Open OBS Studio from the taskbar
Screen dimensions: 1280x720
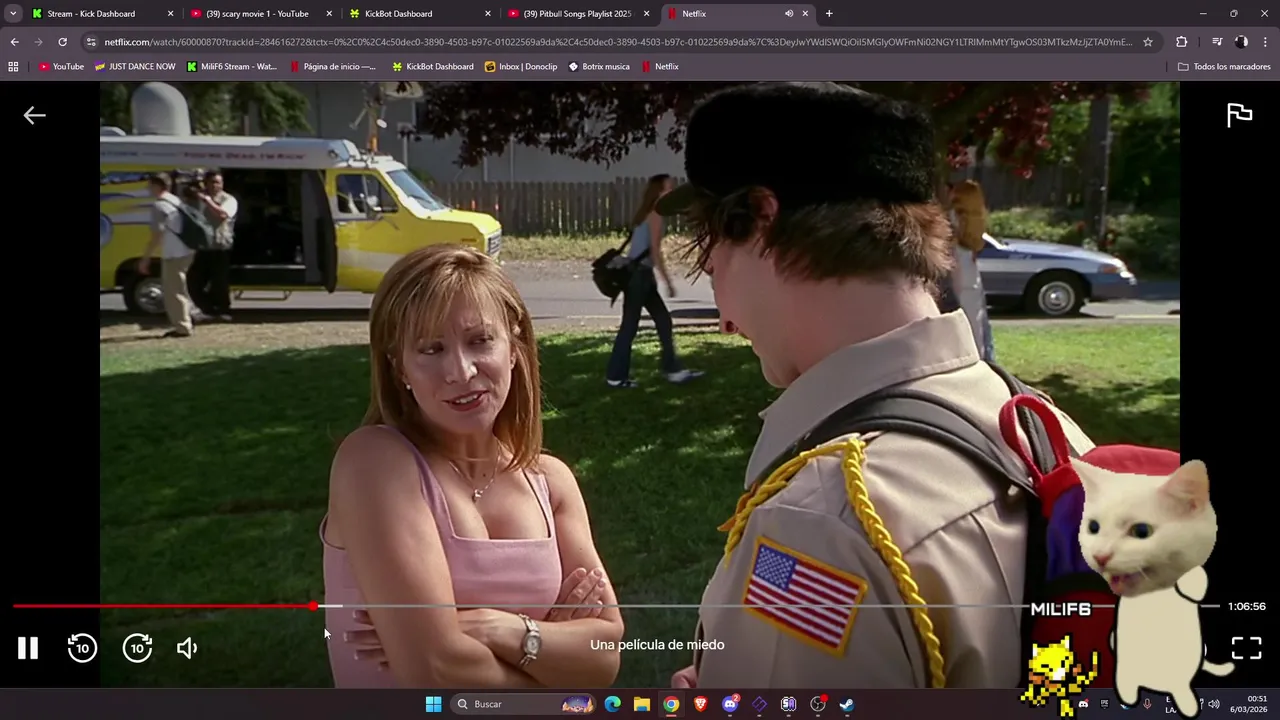[817, 704]
